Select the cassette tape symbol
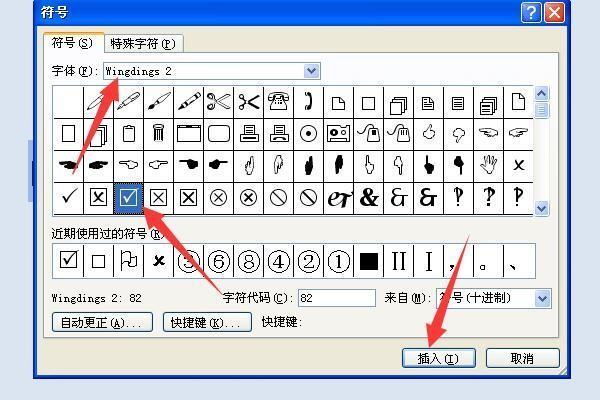Screen dimensions: 600x400 (338, 134)
